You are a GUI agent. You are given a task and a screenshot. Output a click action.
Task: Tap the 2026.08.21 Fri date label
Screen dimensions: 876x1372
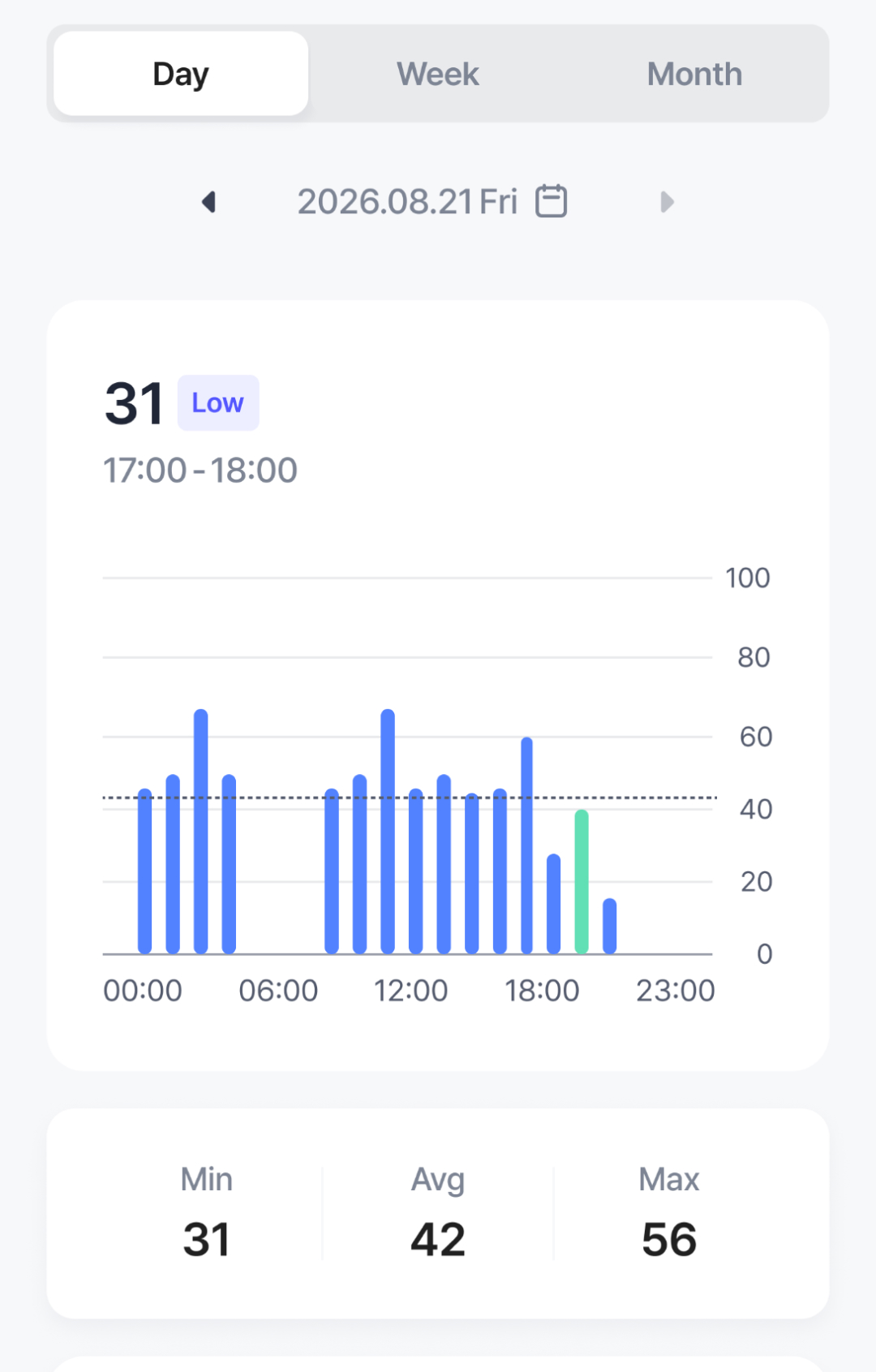coord(407,202)
